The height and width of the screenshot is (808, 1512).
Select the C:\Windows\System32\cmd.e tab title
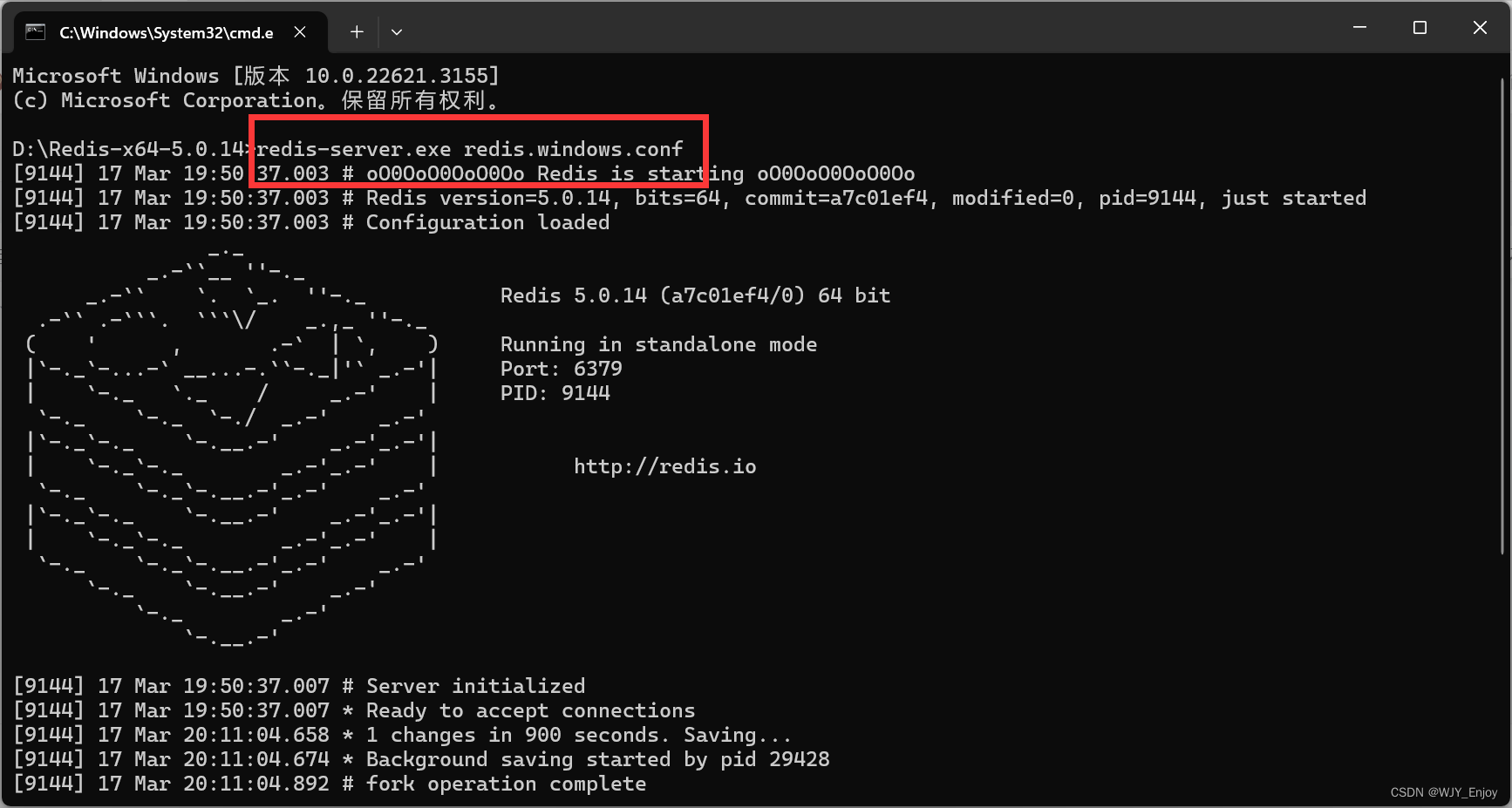pos(167,33)
